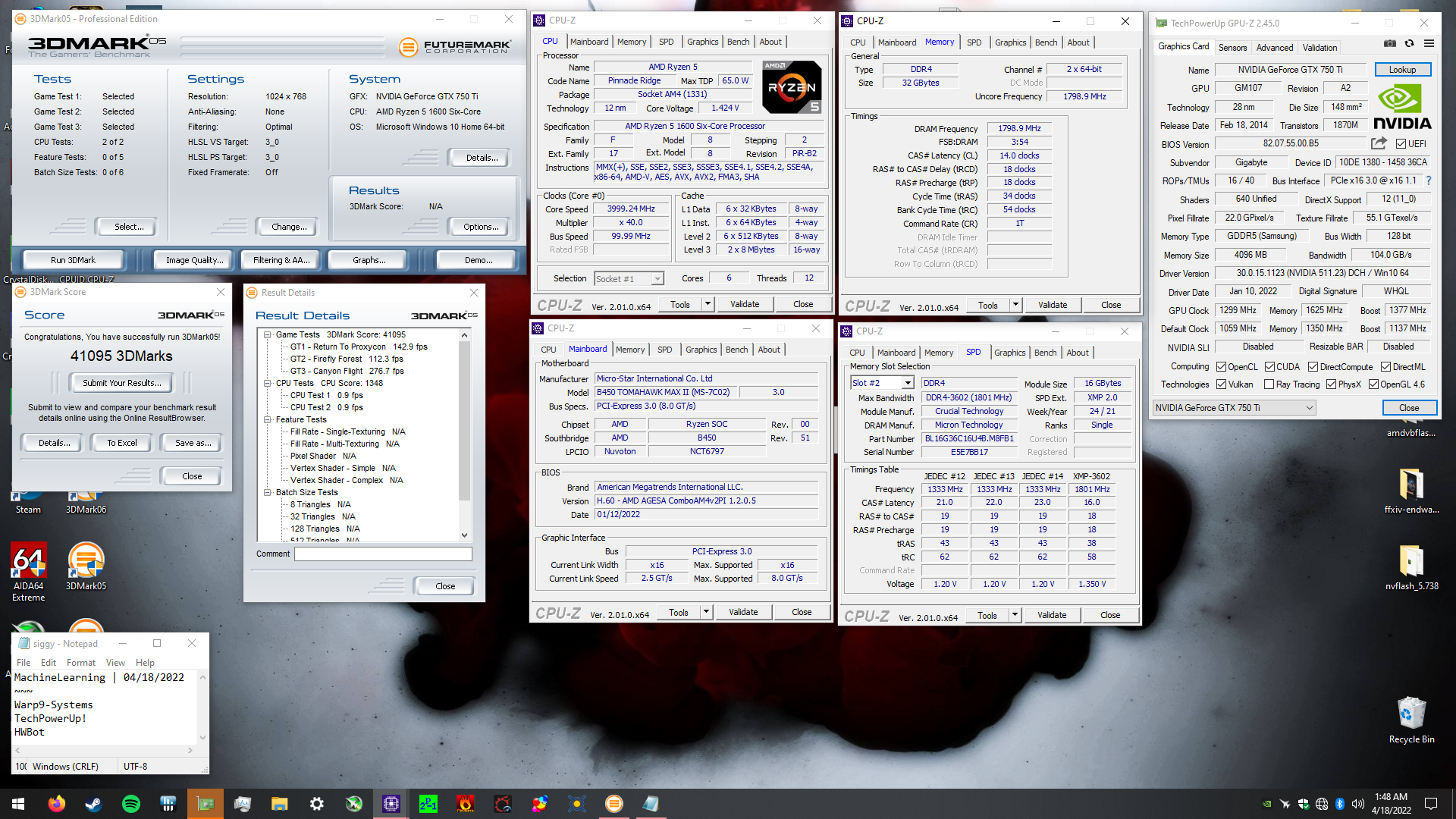Open the Slot #2 memory slot dropdown

[881, 384]
